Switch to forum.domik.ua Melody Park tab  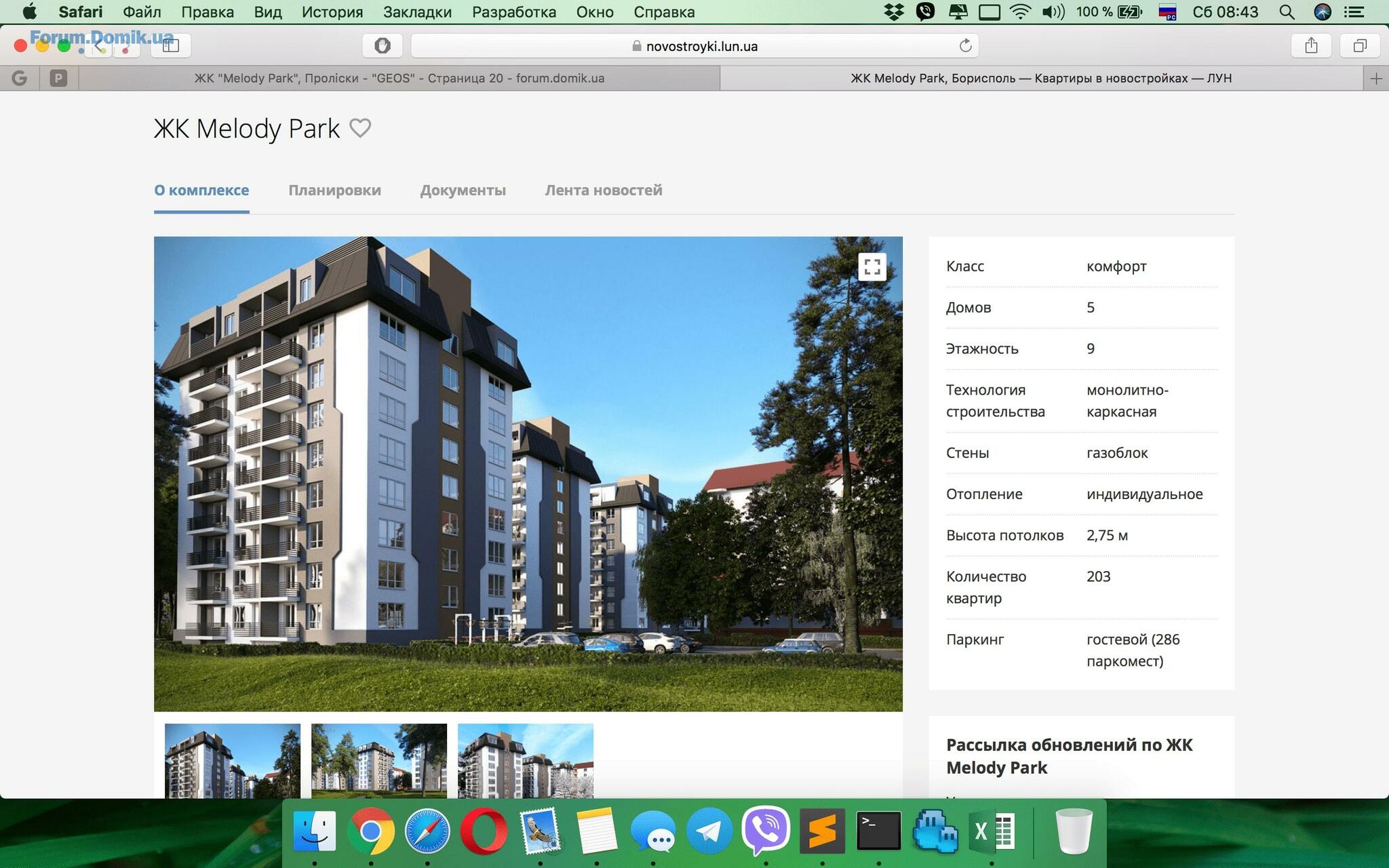click(x=399, y=79)
